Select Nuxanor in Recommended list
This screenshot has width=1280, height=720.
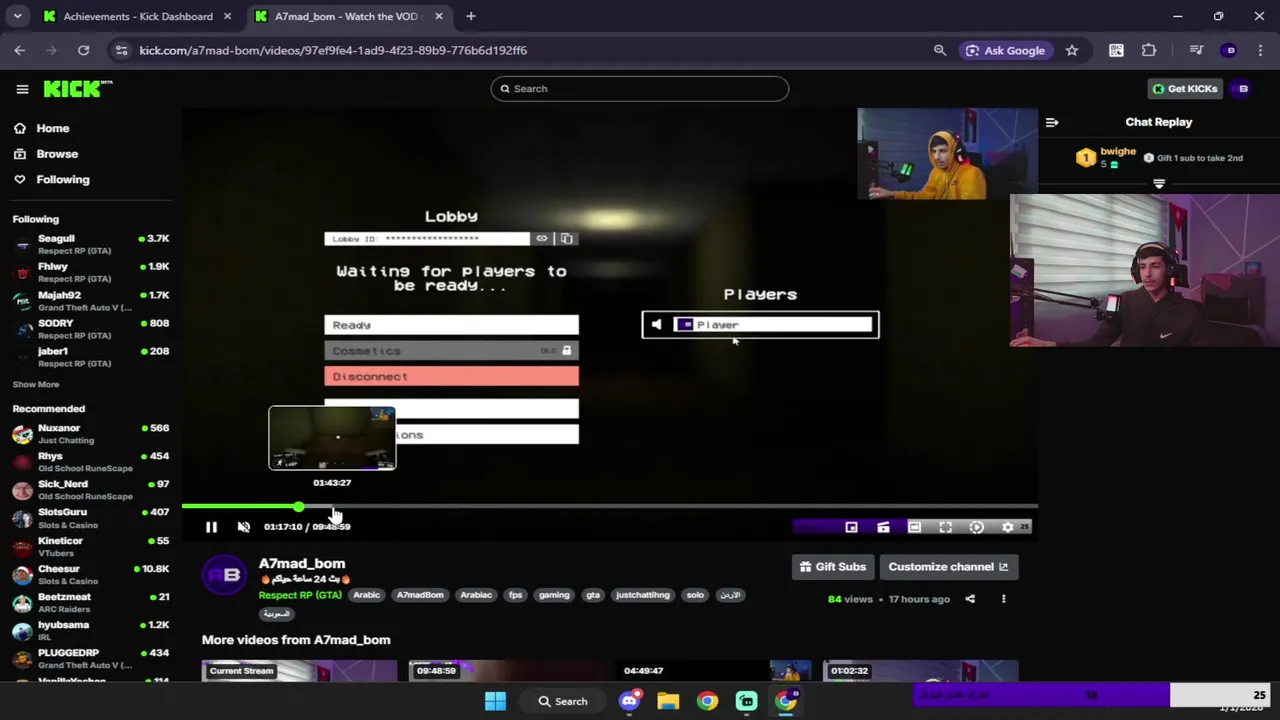[90, 434]
